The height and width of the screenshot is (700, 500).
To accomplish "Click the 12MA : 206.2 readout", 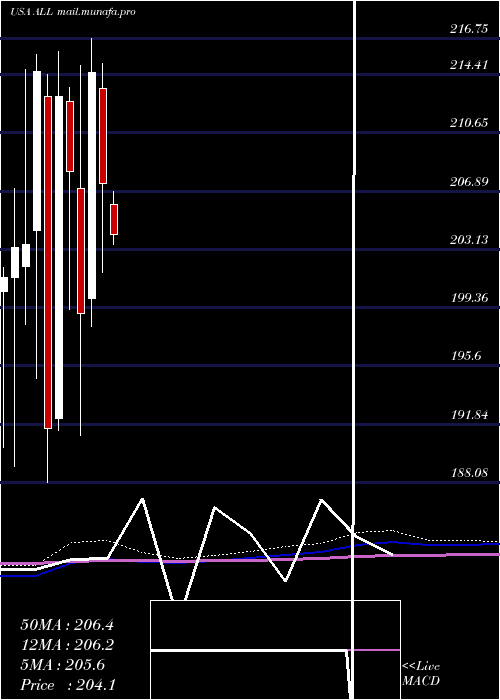I will coord(67,645).
